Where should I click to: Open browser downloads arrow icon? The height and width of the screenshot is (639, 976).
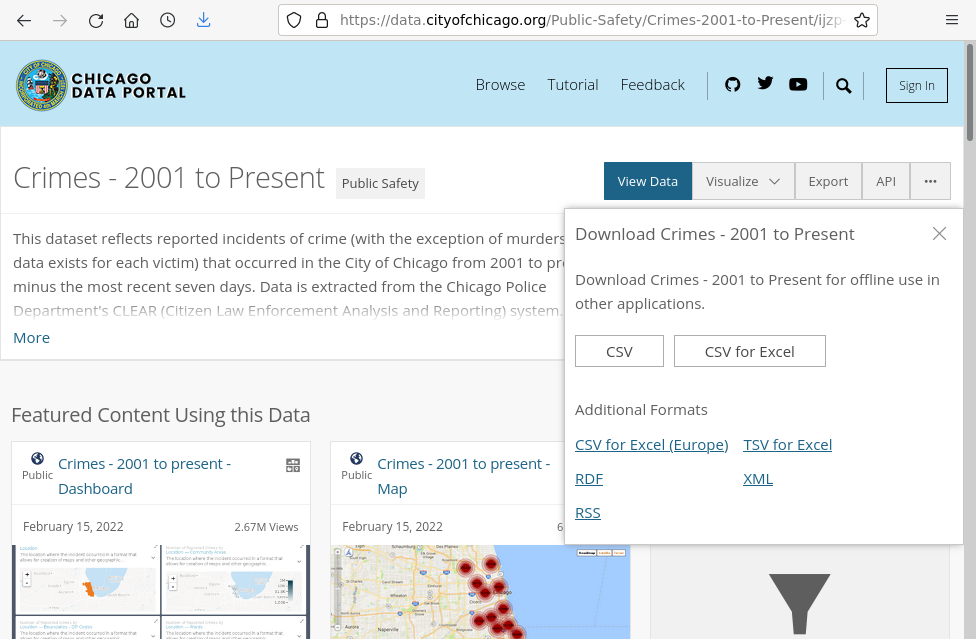(204, 20)
